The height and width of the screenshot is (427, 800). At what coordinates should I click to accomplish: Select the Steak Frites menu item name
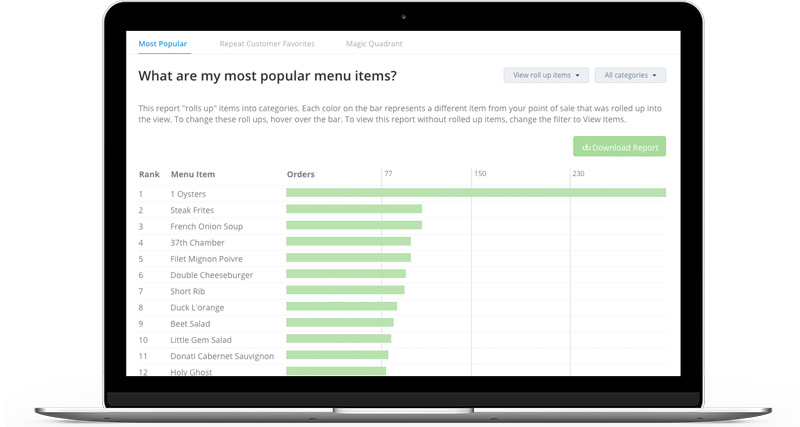coord(192,210)
